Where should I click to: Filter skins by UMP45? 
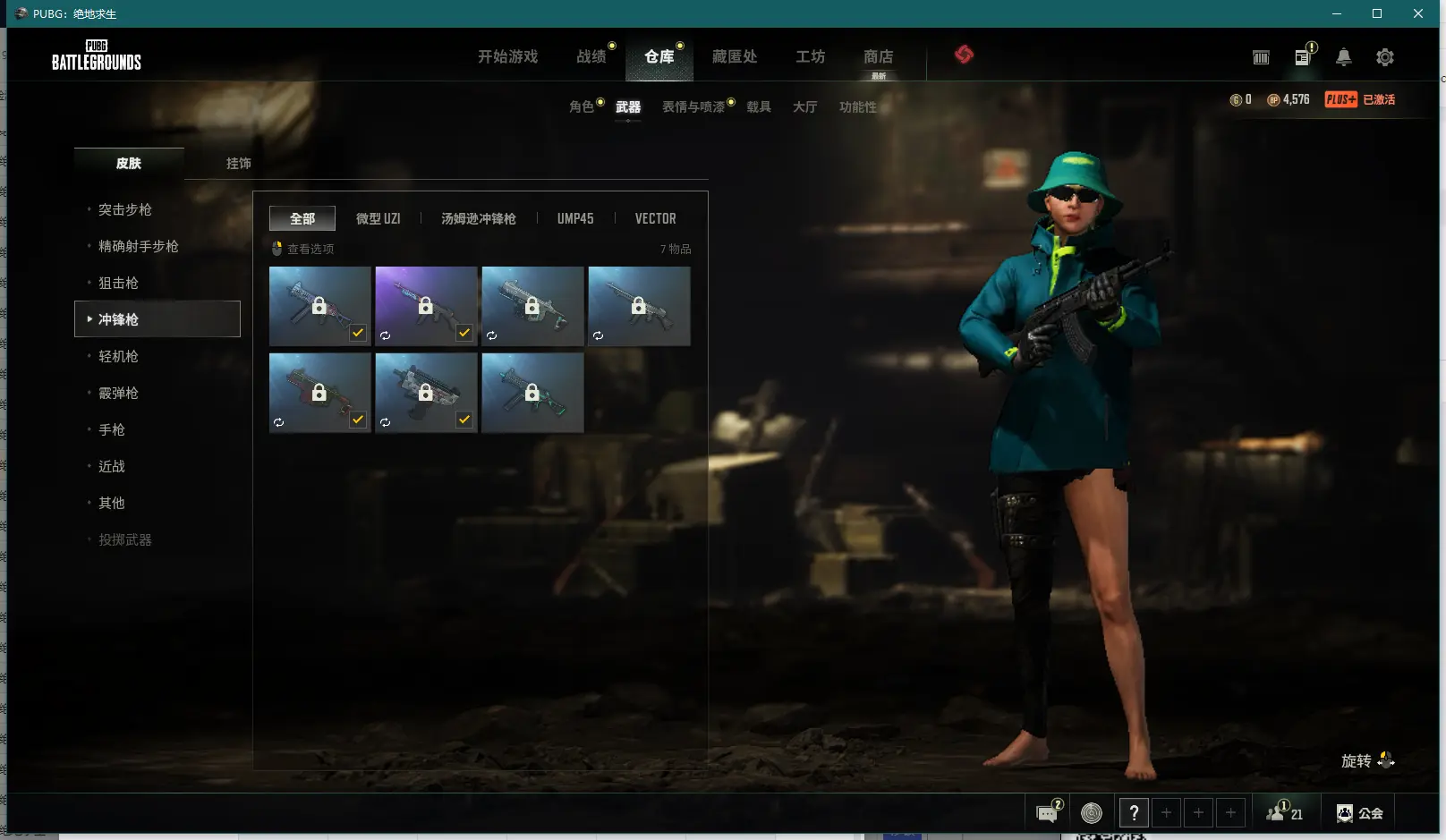point(575,218)
